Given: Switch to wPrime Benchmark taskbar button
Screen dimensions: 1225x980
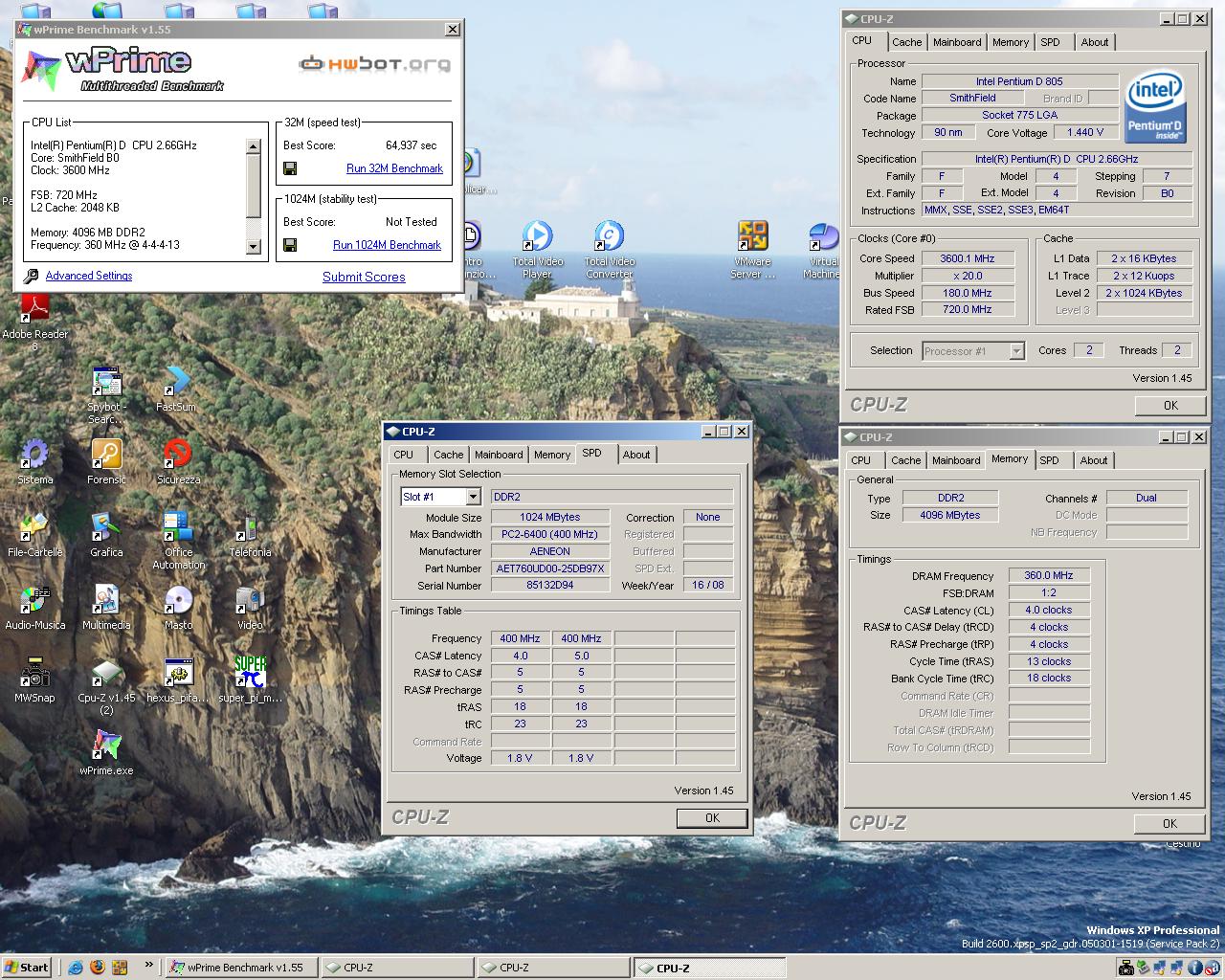Looking at the screenshot, I should tap(240, 968).
